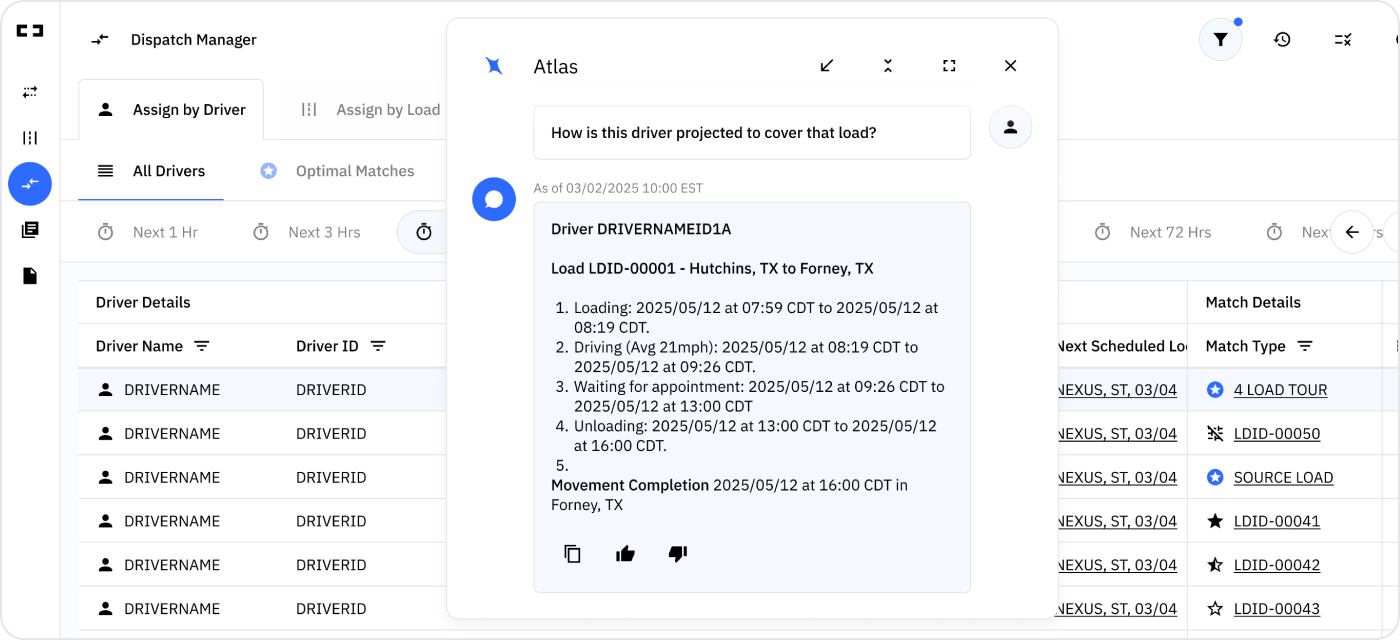The height and width of the screenshot is (640, 1400).
Task: Dock Atlas panel with diagonal arrow icon
Action: (827, 66)
